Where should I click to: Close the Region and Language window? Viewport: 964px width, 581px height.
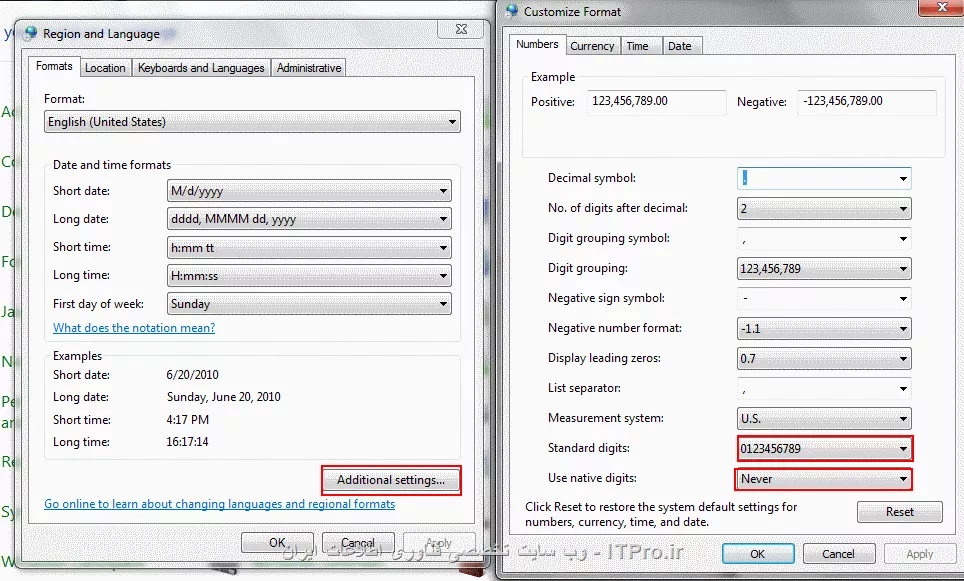[461, 29]
